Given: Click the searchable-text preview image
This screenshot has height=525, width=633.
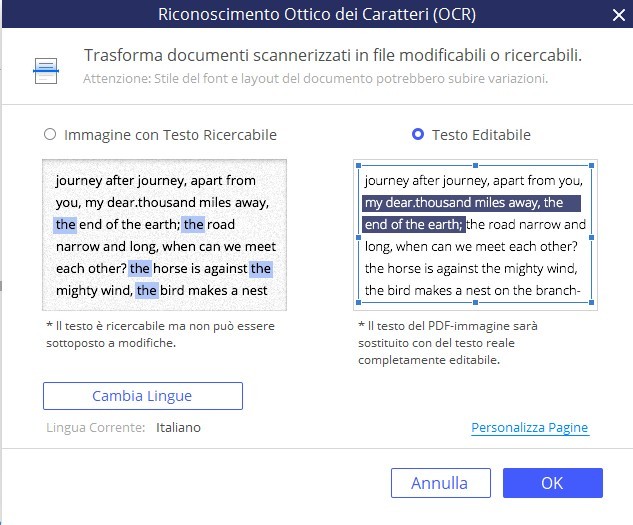Looking at the screenshot, I should tap(164, 235).
